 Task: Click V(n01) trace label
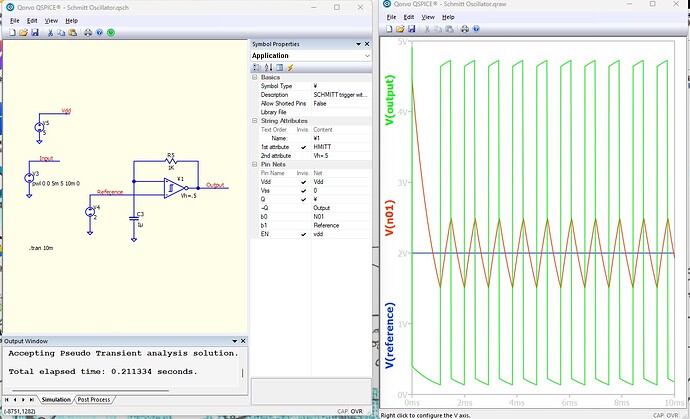pos(390,218)
